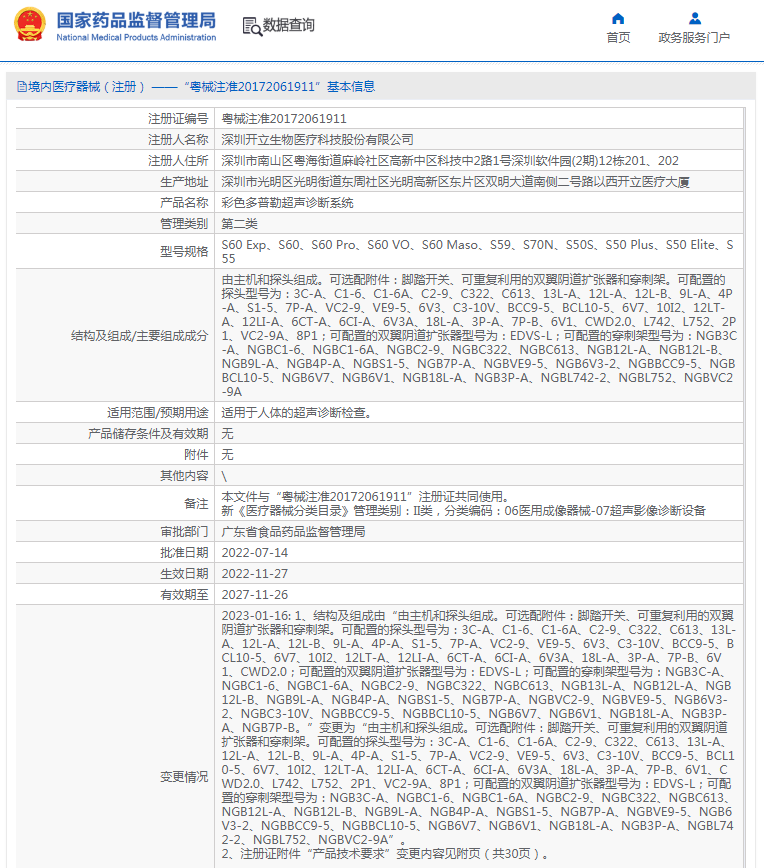Click the 政务服务门户 user portal icon
The height and width of the screenshot is (868, 764).
pos(695,19)
